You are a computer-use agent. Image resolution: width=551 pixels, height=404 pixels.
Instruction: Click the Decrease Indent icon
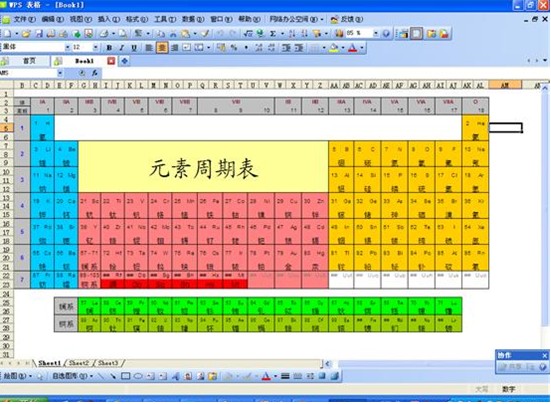coord(286,47)
